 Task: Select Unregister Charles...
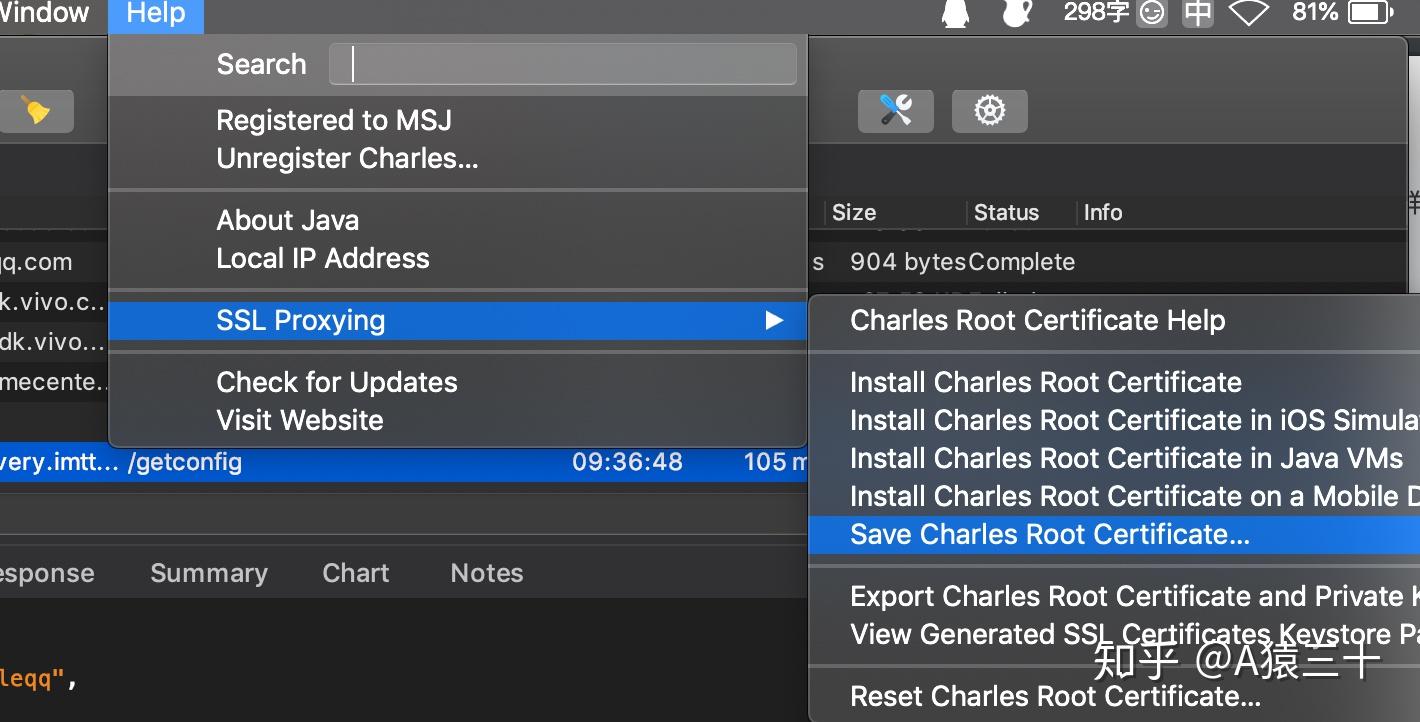point(457,158)
